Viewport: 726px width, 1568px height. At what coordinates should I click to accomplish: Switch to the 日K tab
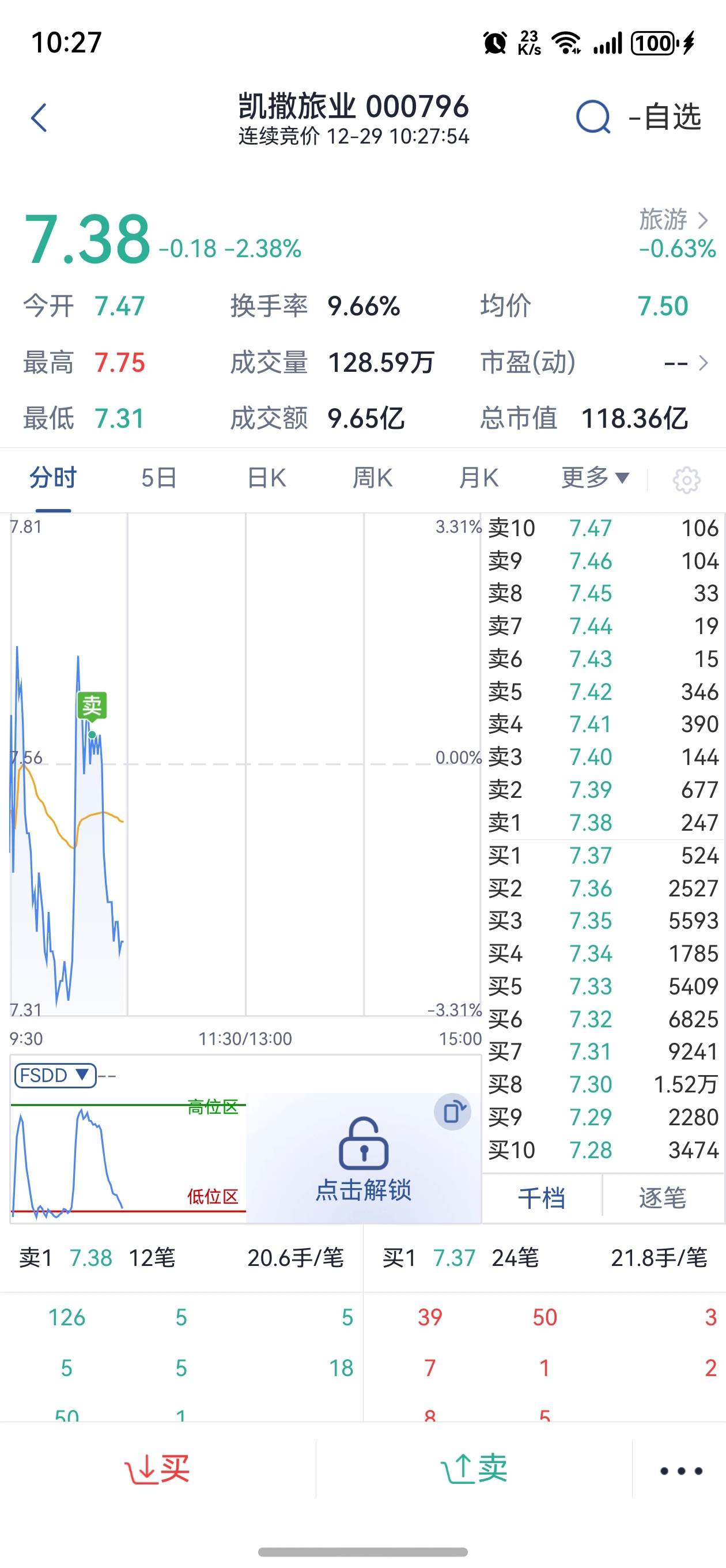click(x=267, y=478)
